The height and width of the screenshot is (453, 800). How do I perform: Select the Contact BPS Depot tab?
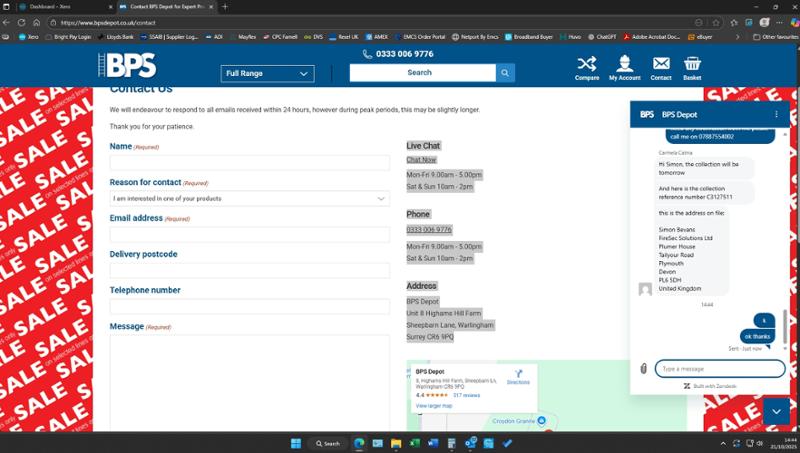point(167,7)
